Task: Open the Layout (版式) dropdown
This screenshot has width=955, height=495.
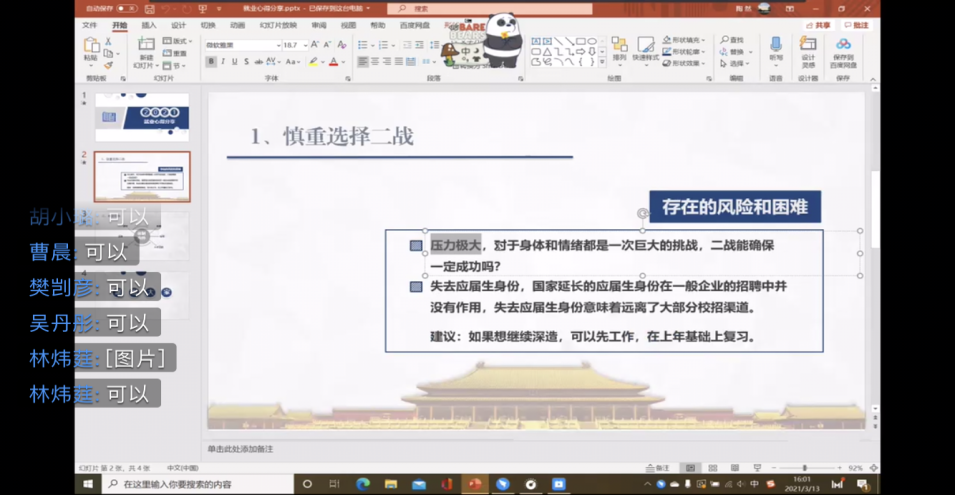Action: [177, 41]
